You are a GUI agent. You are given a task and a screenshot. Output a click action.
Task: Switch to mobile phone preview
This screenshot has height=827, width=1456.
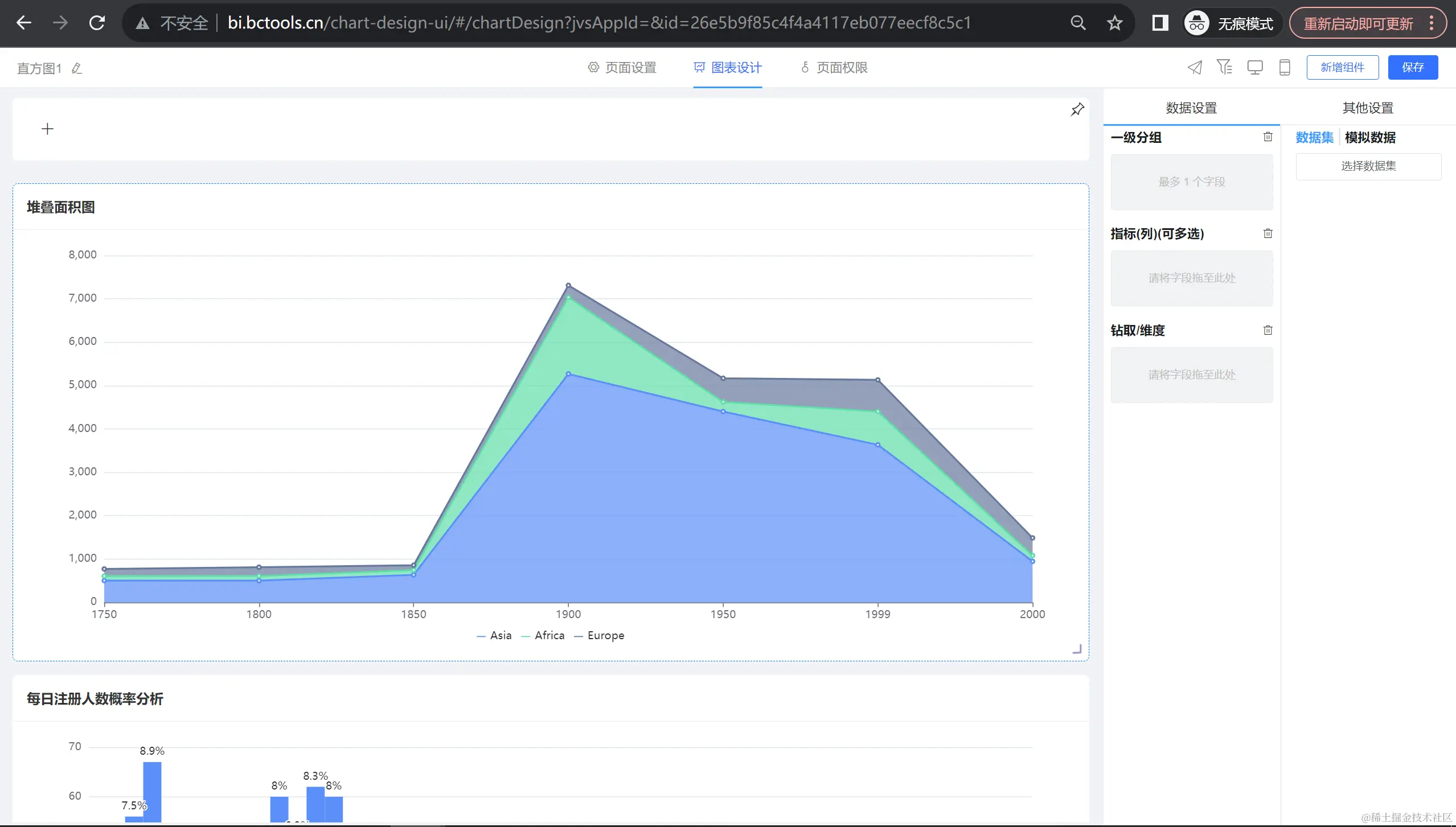click(x=1285, y=68)
